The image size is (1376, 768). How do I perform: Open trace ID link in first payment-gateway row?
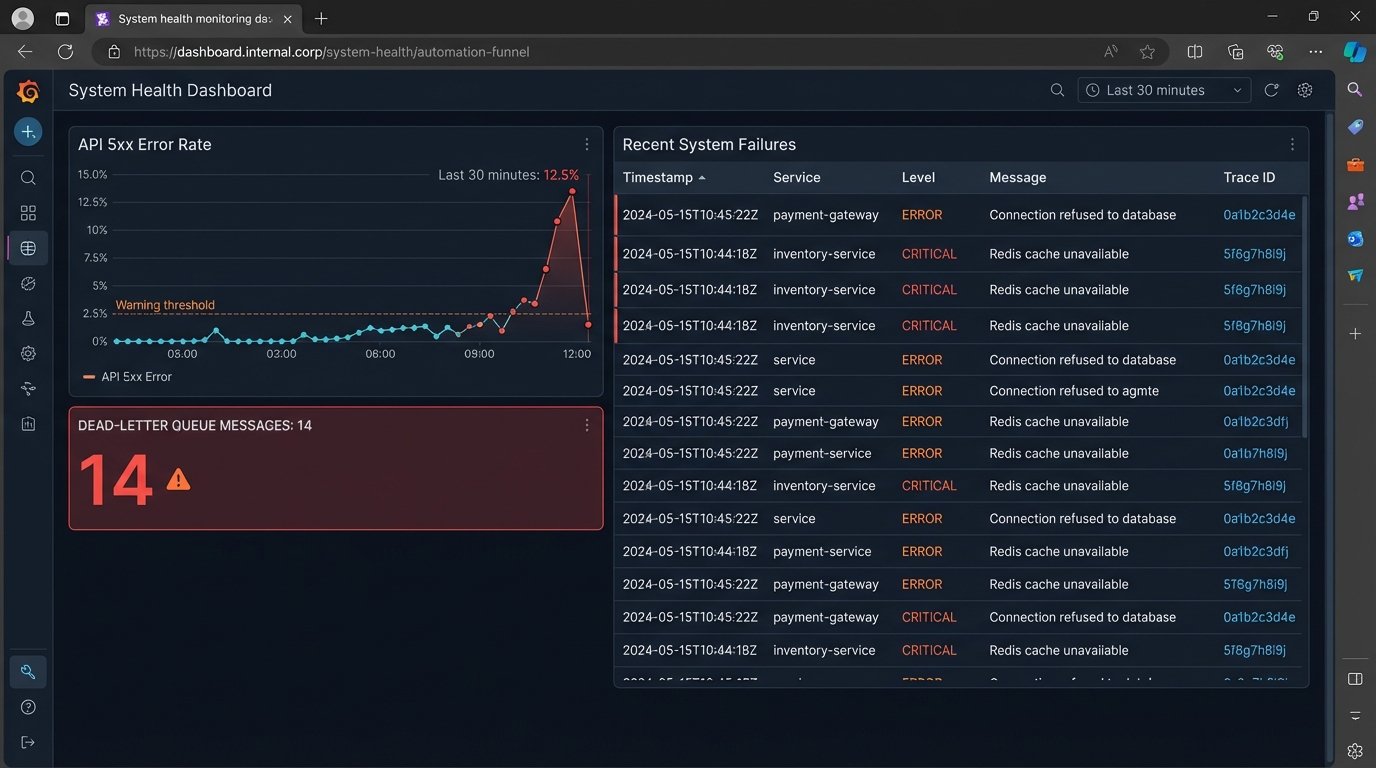pos(1259,215)
